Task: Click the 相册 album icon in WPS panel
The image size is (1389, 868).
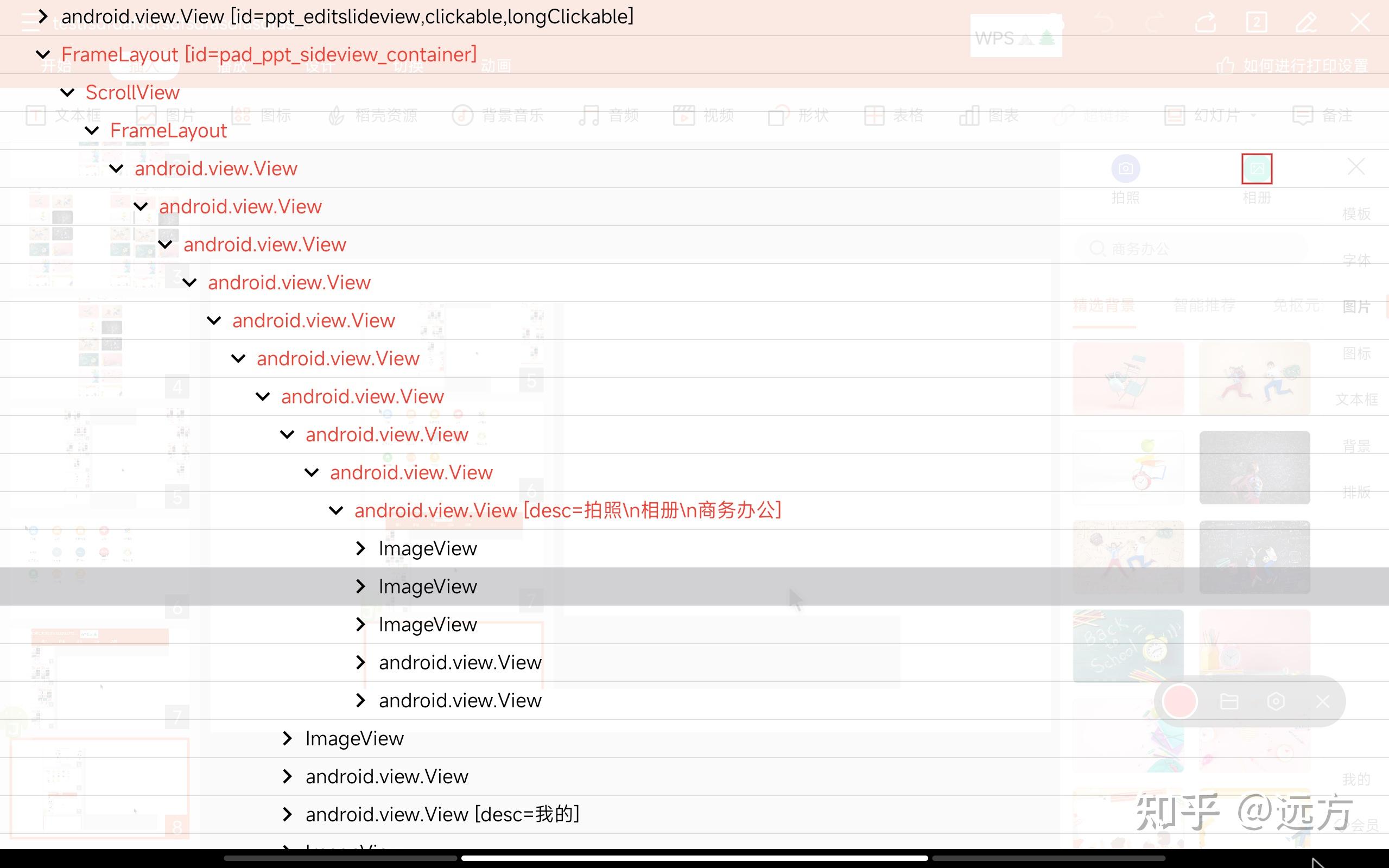Action: (x=1257, y=168)
